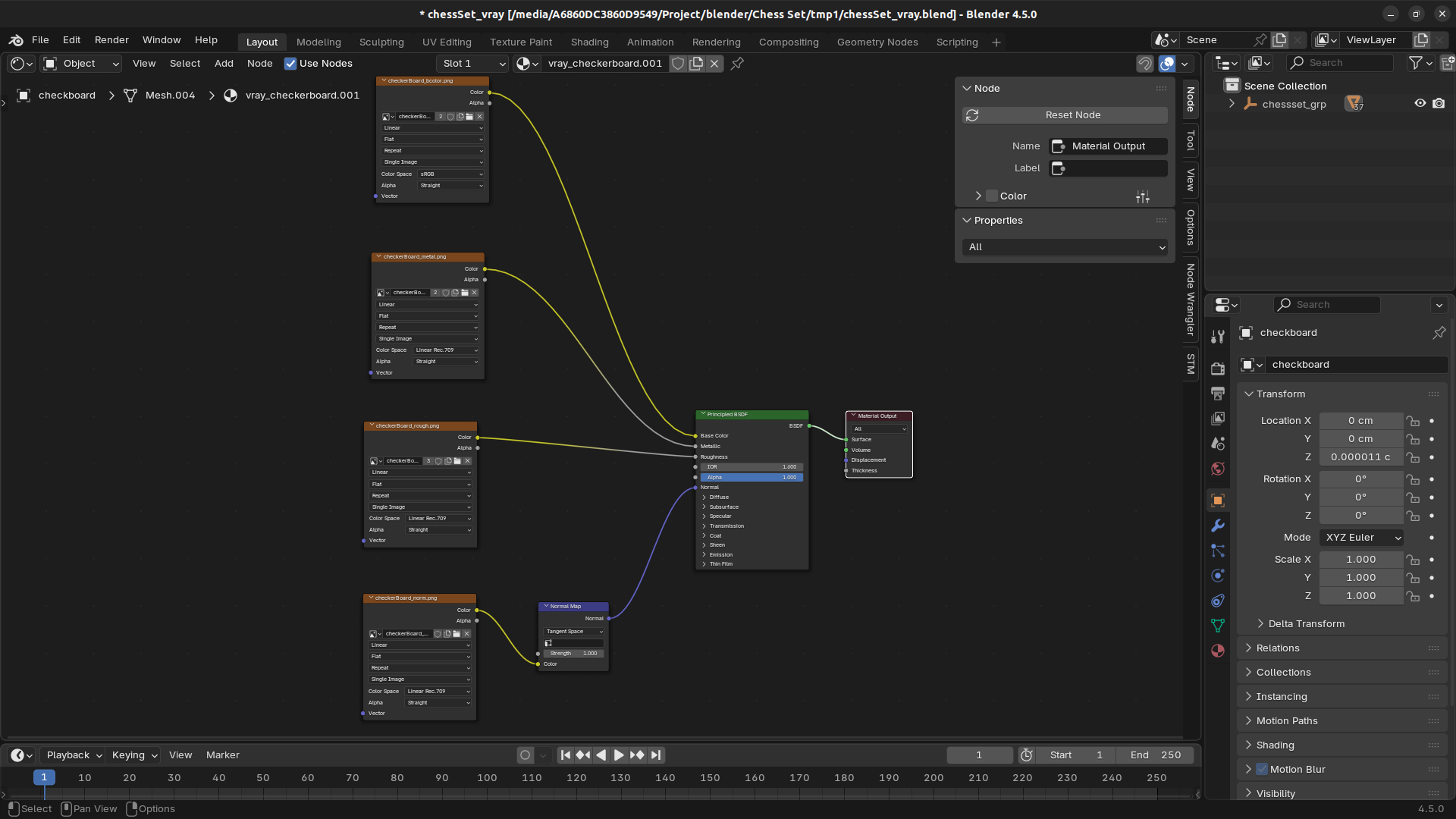Image resolution: width=1456 pixels, height=819 pixels.
Task: Click the outliner filter funnel icon
Action: pyautogui.click(x=1415, y=63)
